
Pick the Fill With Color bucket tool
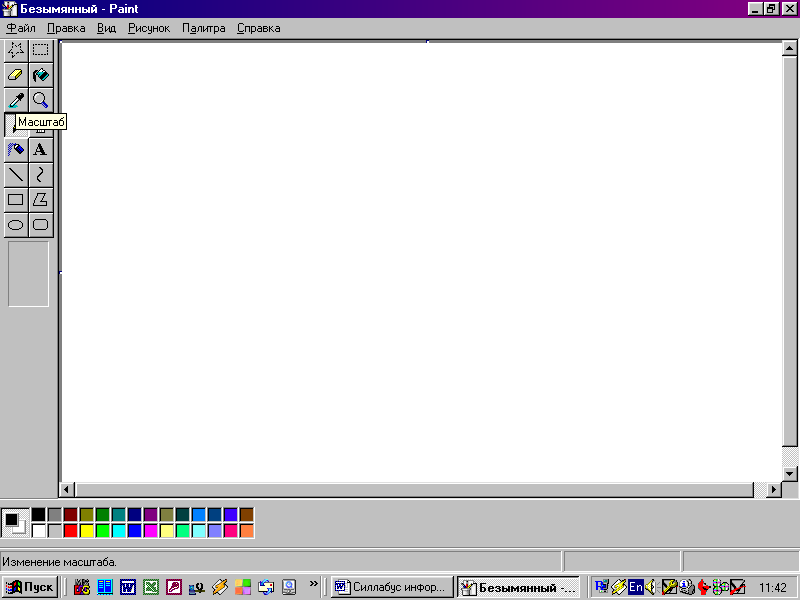(41, 75)
